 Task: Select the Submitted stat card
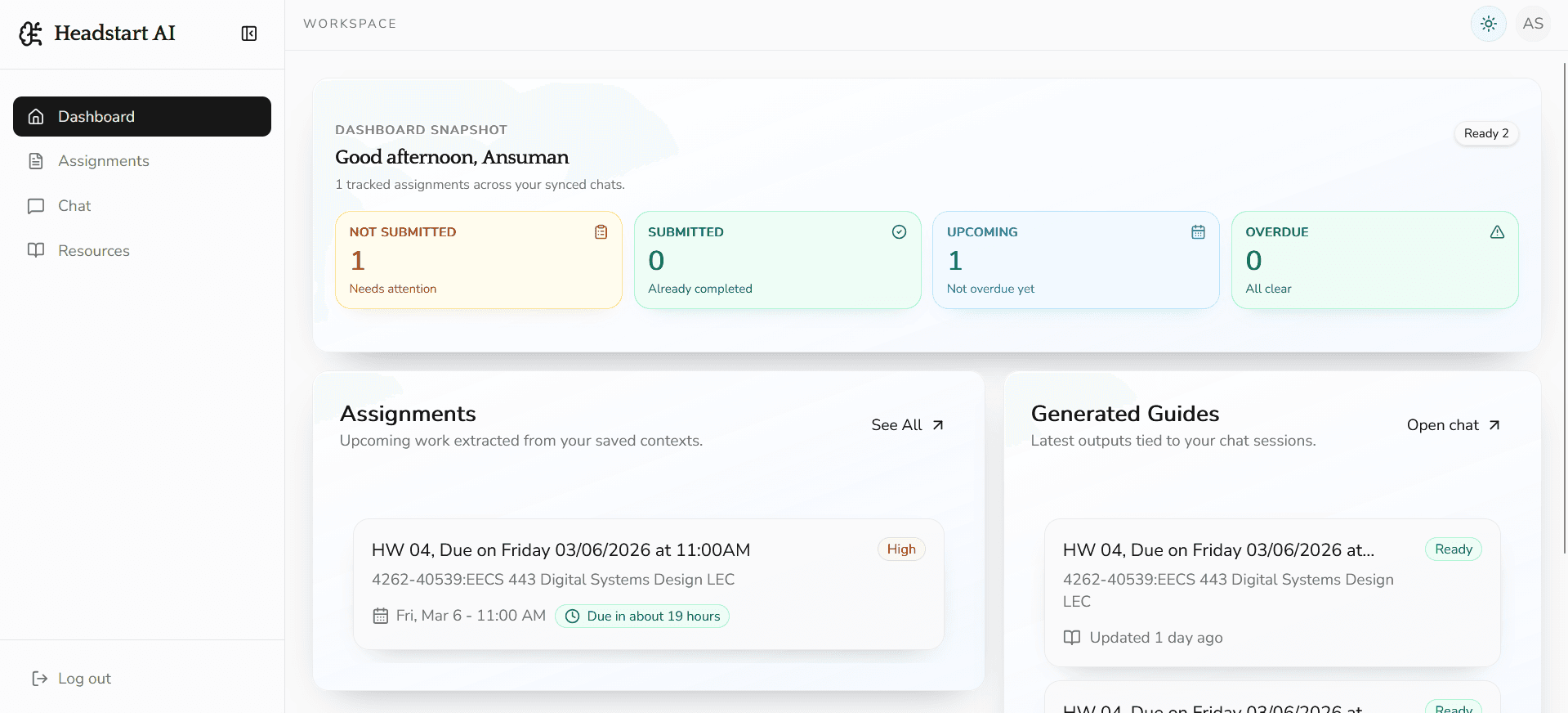778,260
